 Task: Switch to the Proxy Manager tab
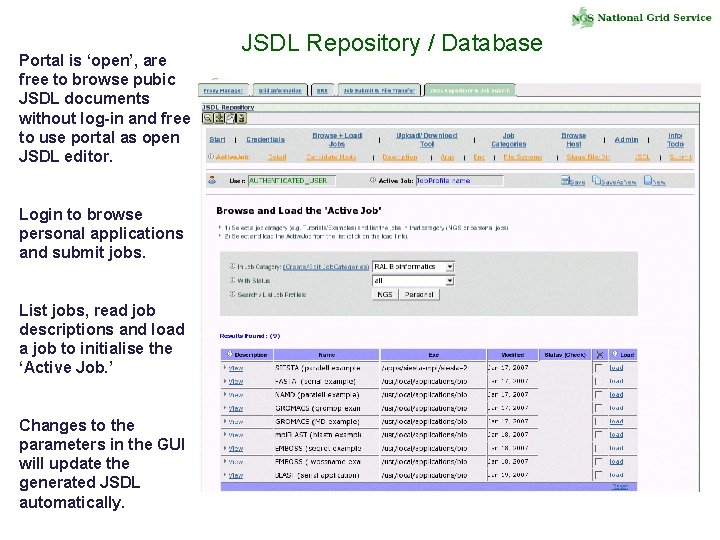pyautogui.click(x=223, y=90)
